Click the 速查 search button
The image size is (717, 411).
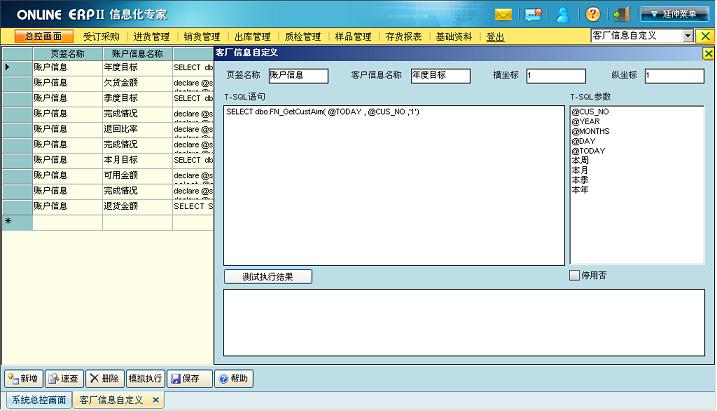(x=63, y=379)
